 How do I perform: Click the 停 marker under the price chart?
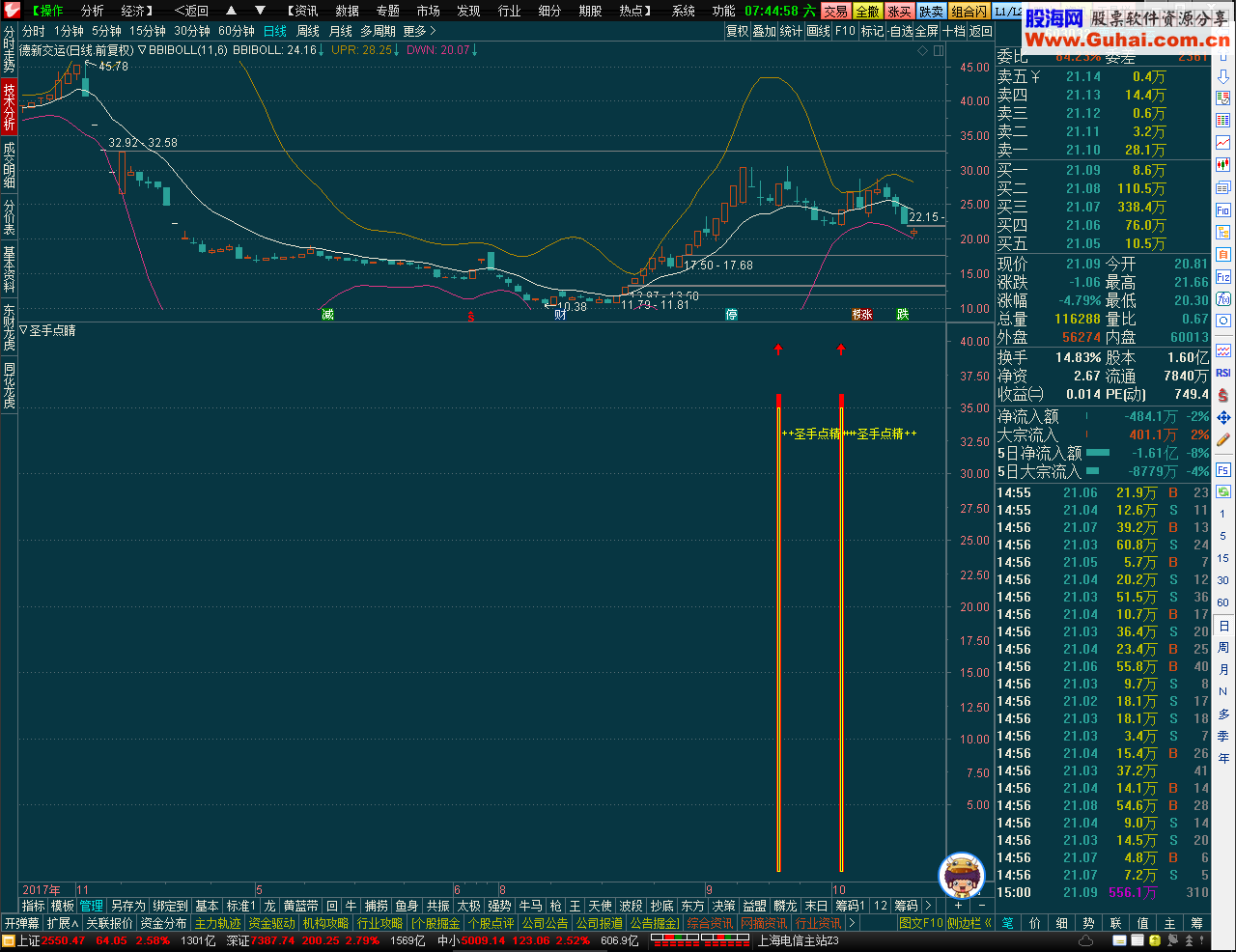(731, 315)
